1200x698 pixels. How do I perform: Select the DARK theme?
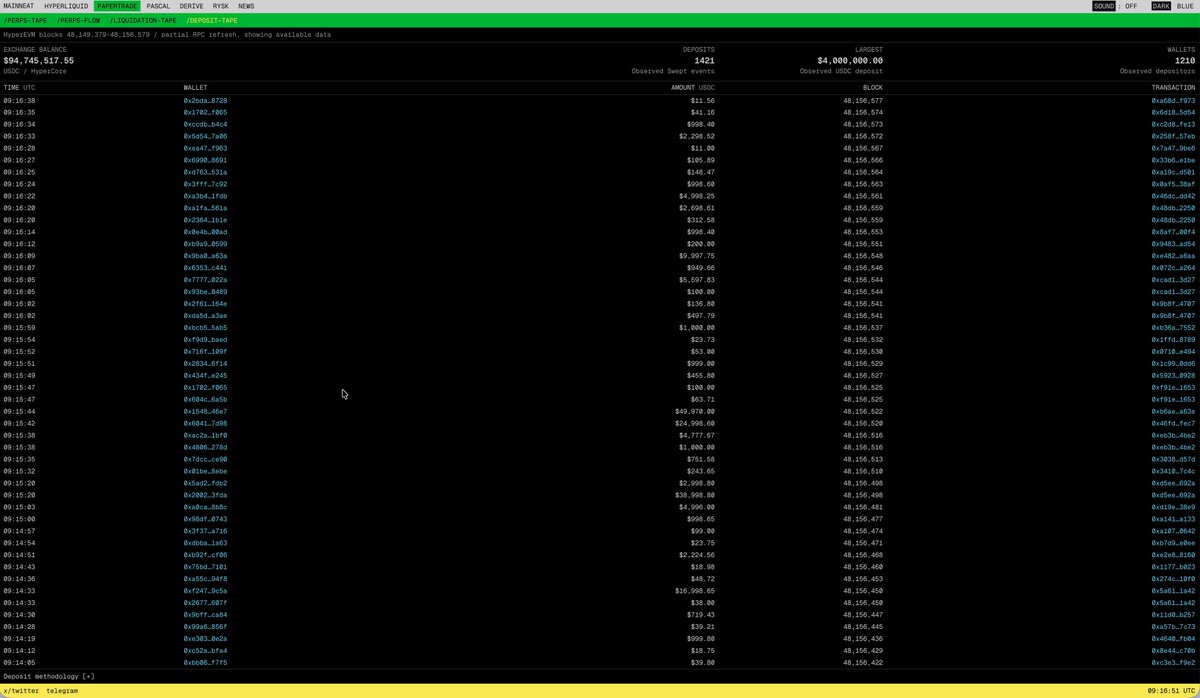(x=1161, y=6)
